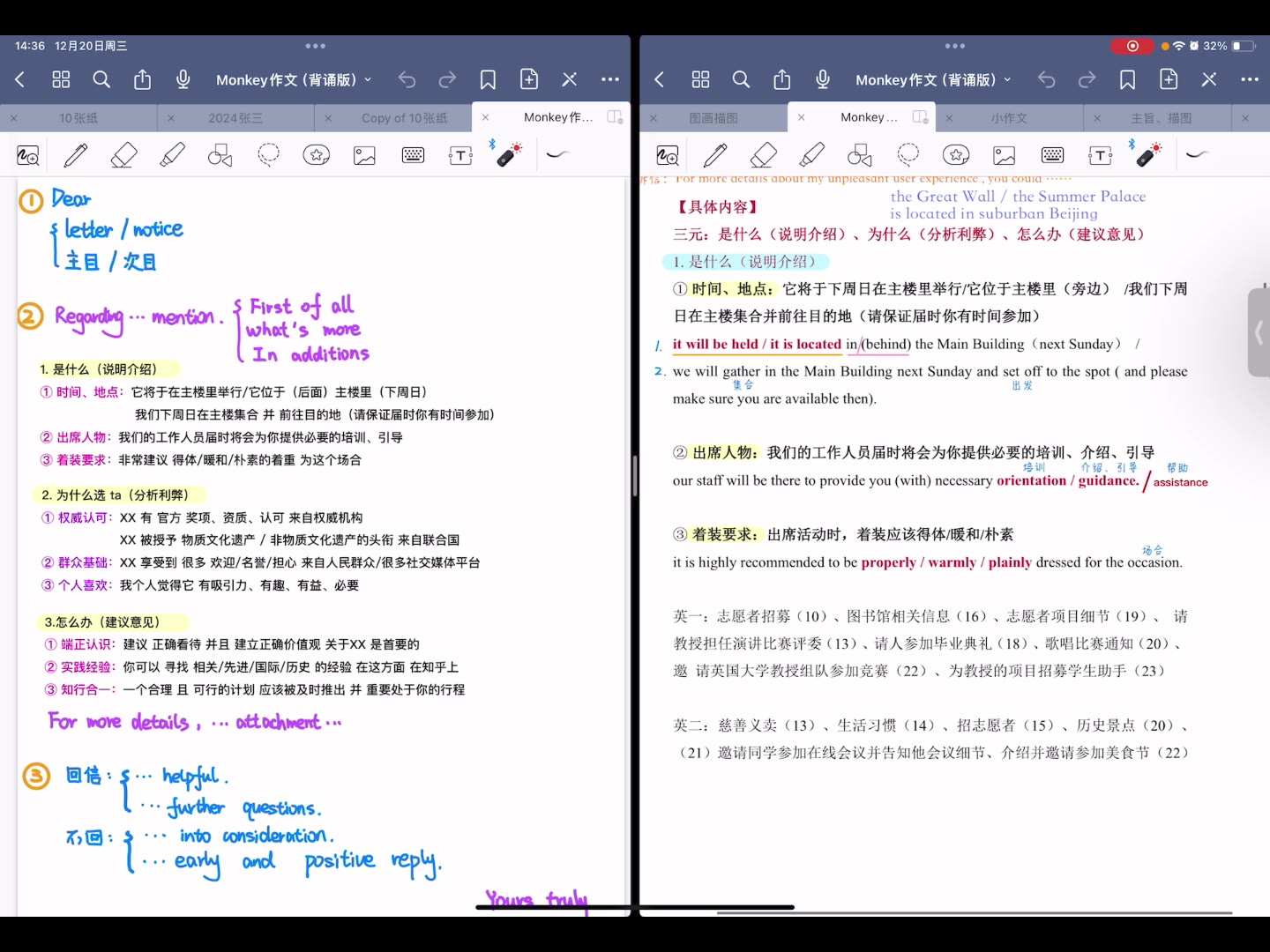
Task: Switch to the 图画描图 tab
Action: [x=713, y=118]
